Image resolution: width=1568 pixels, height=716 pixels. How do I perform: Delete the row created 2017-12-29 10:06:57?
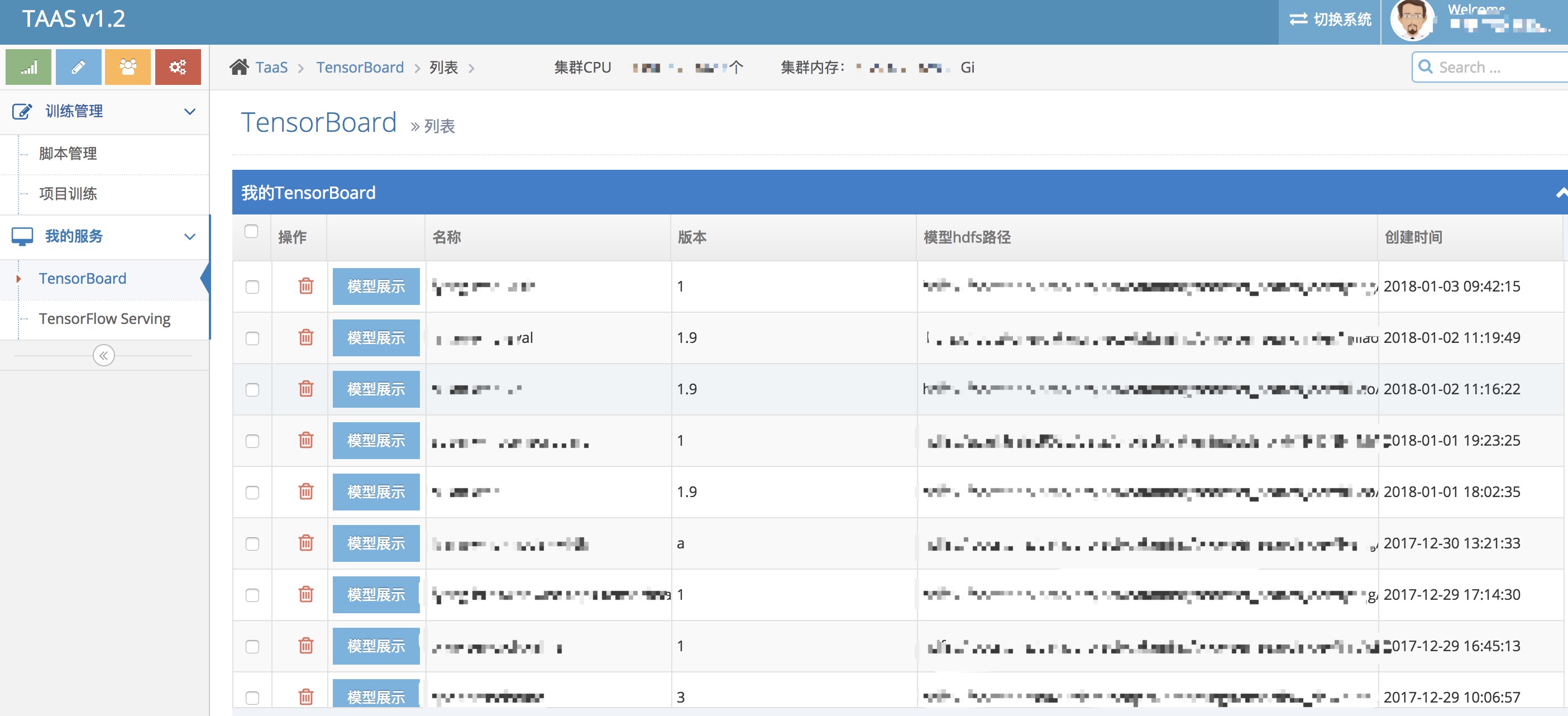(306, 696)
